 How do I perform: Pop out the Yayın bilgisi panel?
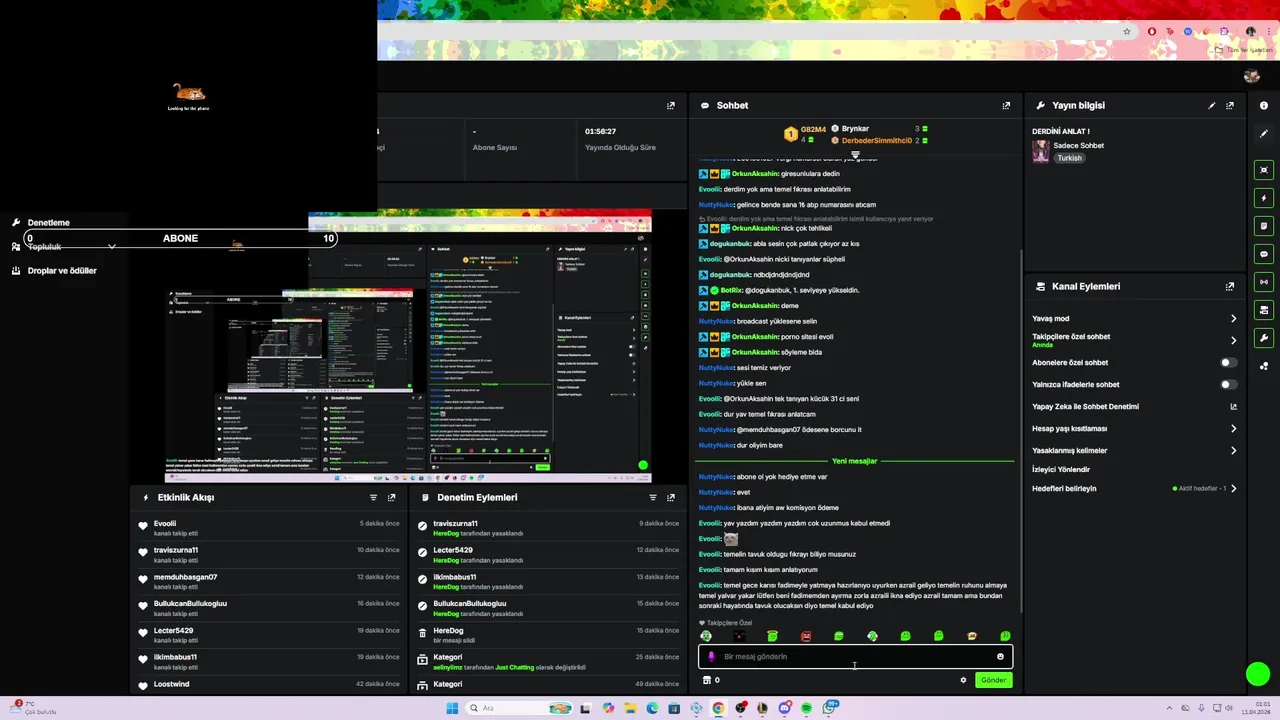[x=1230, y=105]
